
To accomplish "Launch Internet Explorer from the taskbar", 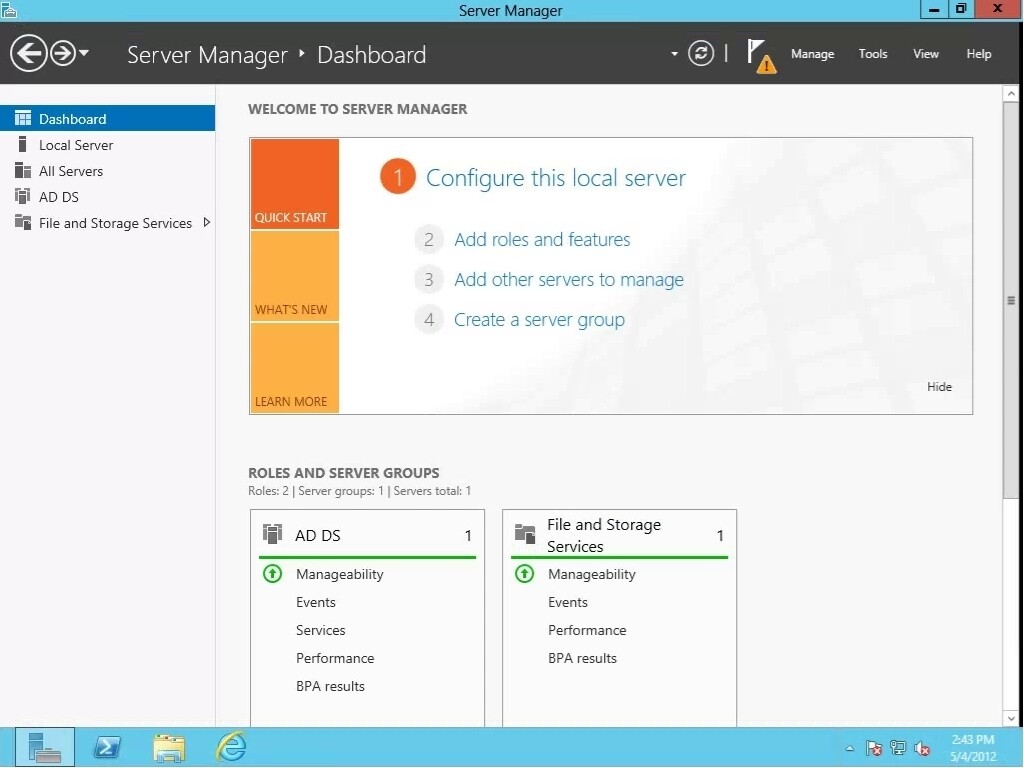I will coord(230,747).
